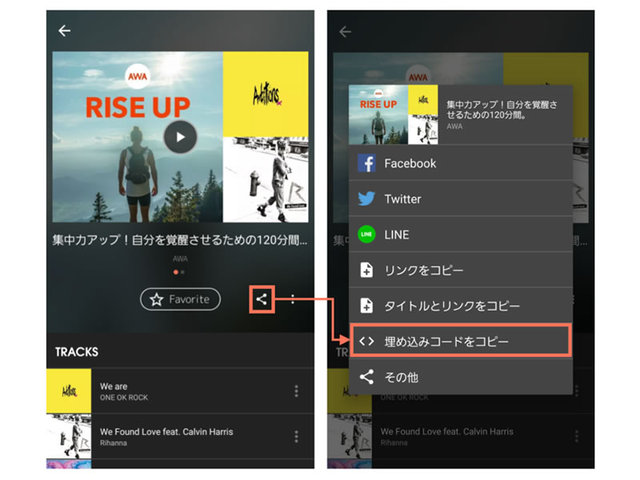Open options for the We are track
Image resolution: width=640 pixels, height=480 pixels.
pyautogui.click(x=296, y=391)
